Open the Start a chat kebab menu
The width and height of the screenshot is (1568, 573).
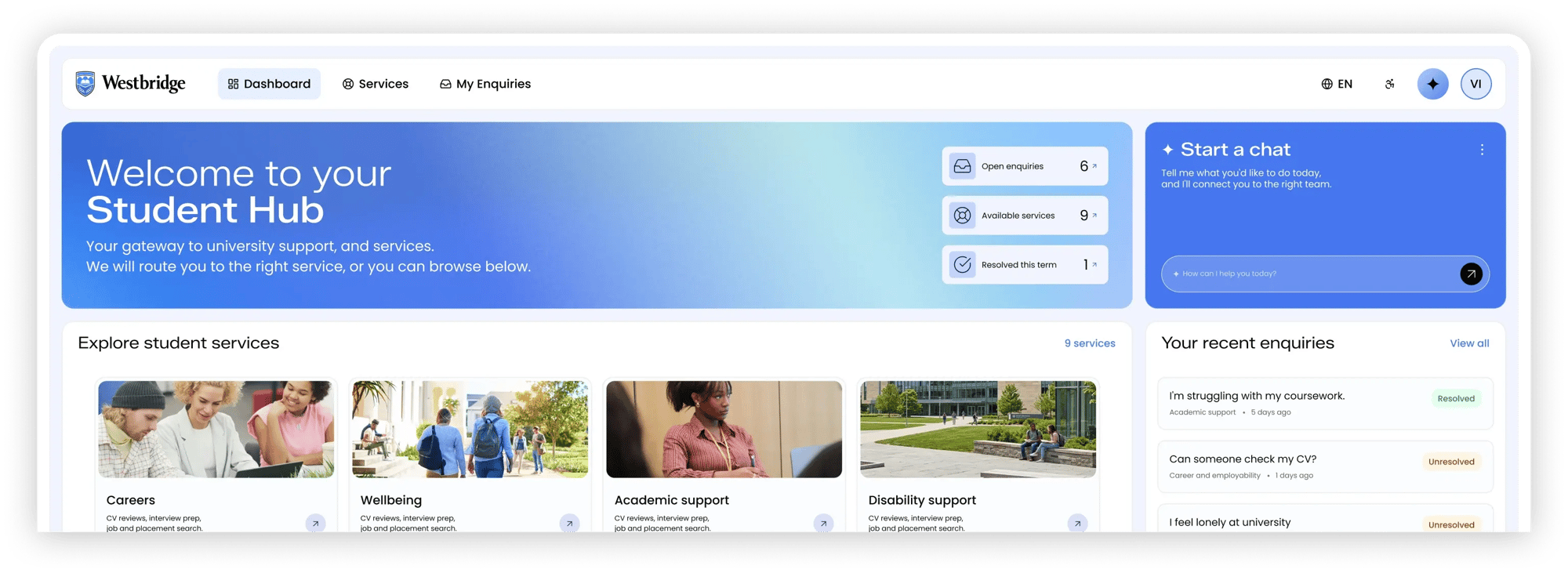point(1482,150)
